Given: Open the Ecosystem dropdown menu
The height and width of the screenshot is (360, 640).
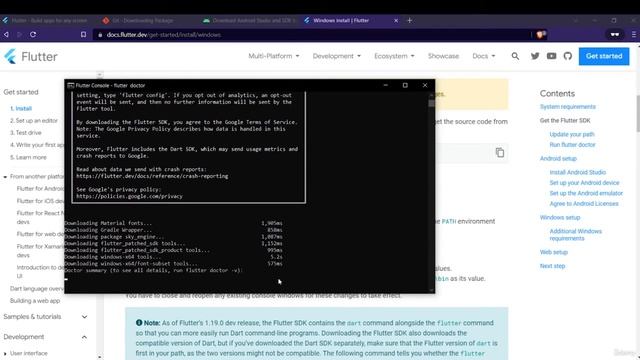Looking at the screenshot, I should pyautogui.click(x=394, y=56).
